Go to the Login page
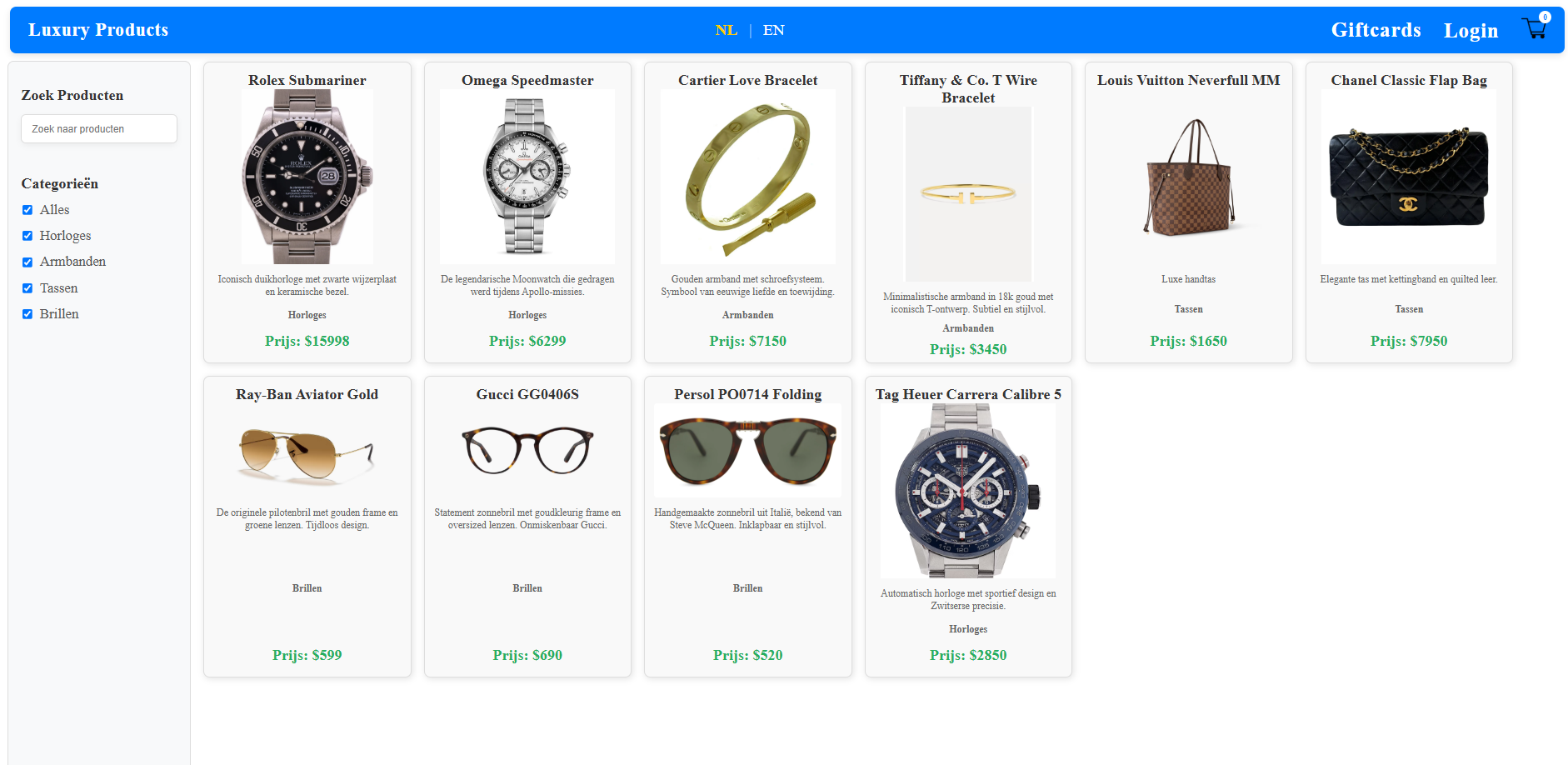Viewport: 1568px width, 765px height. click(1471, 31)
